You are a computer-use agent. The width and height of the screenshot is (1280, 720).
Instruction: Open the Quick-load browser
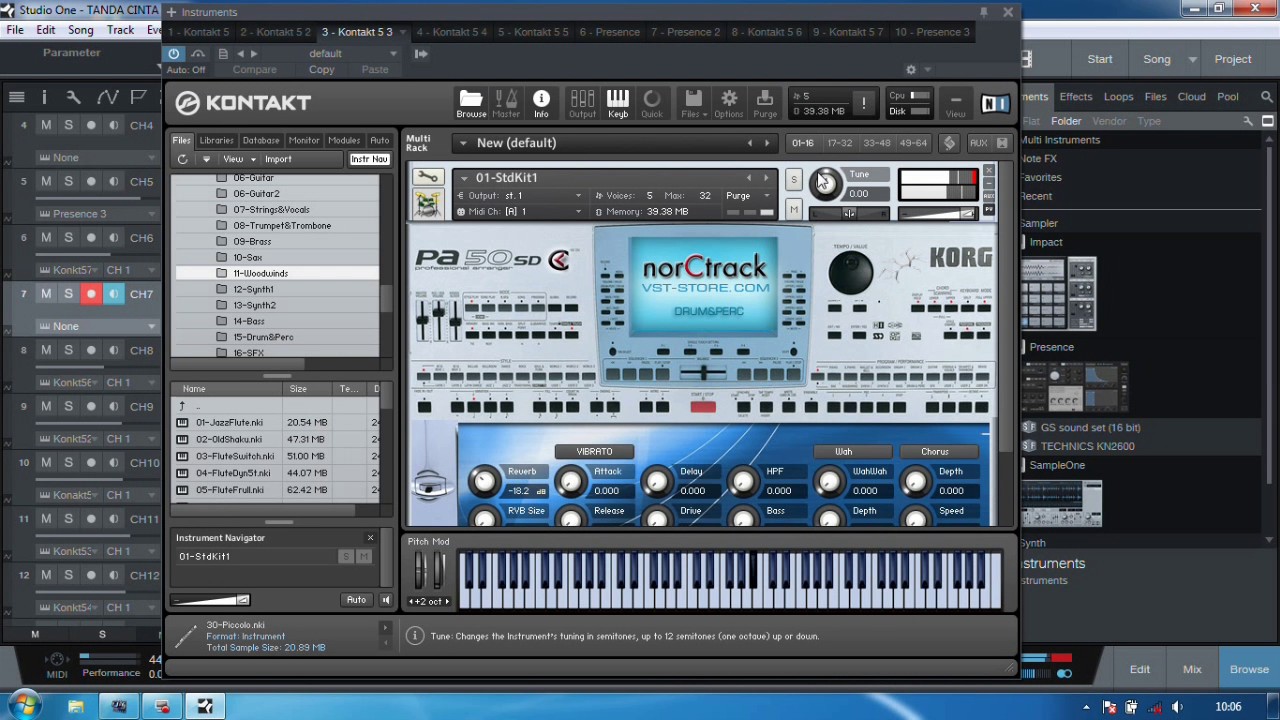pyautogui.click(x=652, y=103)
